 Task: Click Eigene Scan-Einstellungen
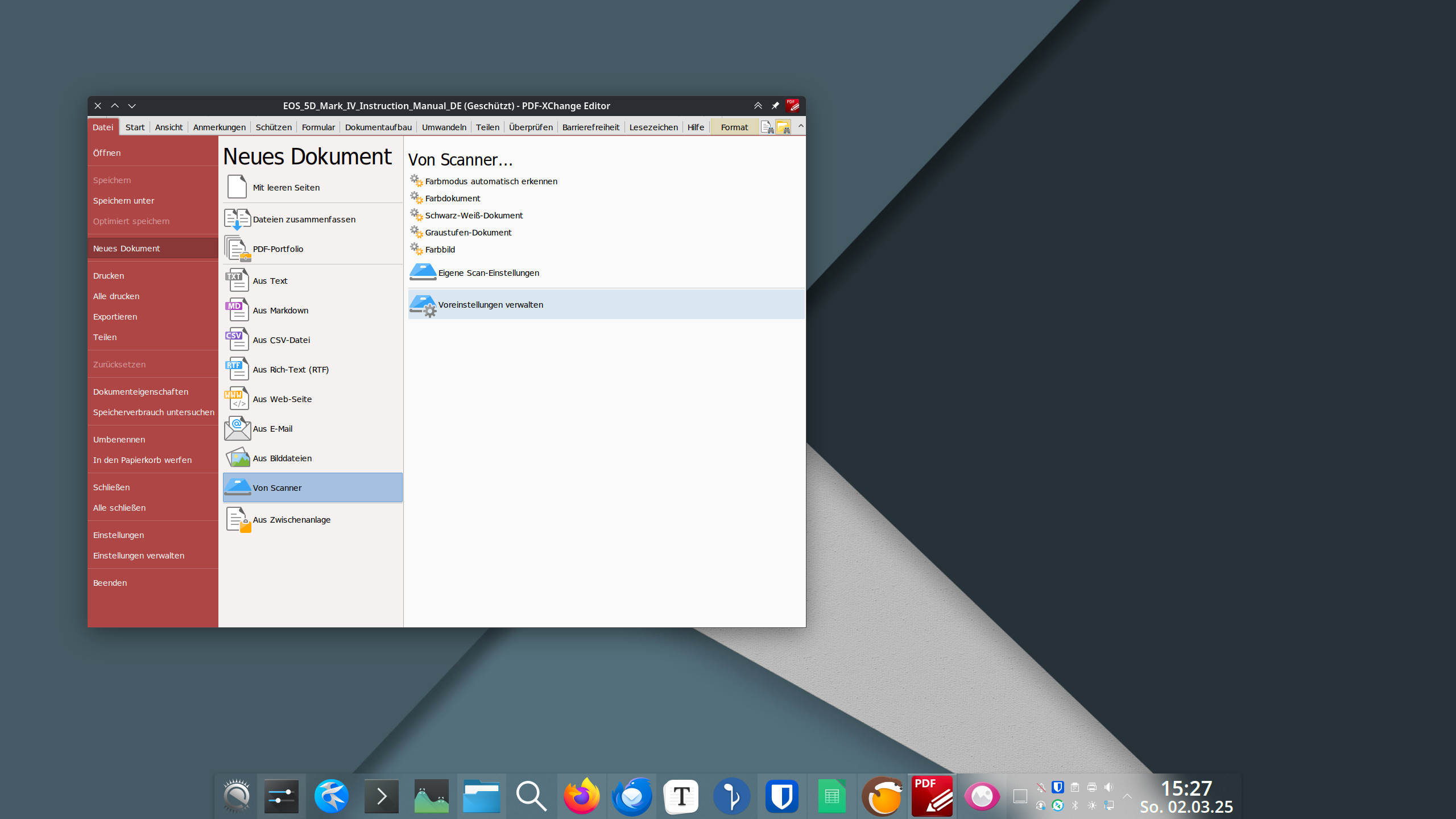coord(488,273)
